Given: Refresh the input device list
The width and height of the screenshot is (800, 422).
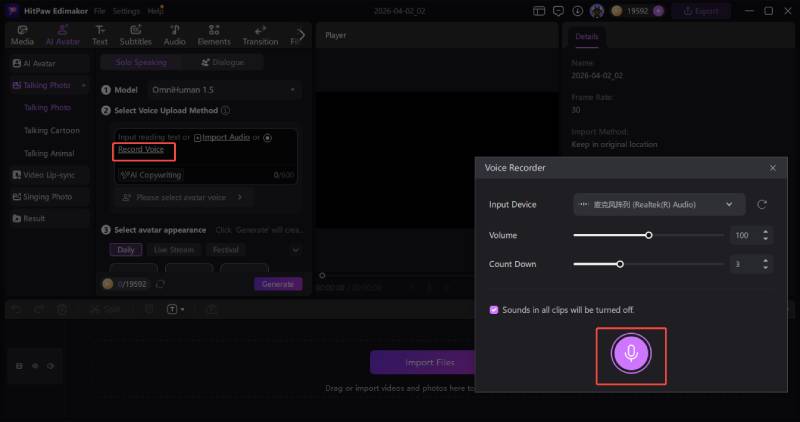Looking at the screenshot, I should [x=762, y=204].
